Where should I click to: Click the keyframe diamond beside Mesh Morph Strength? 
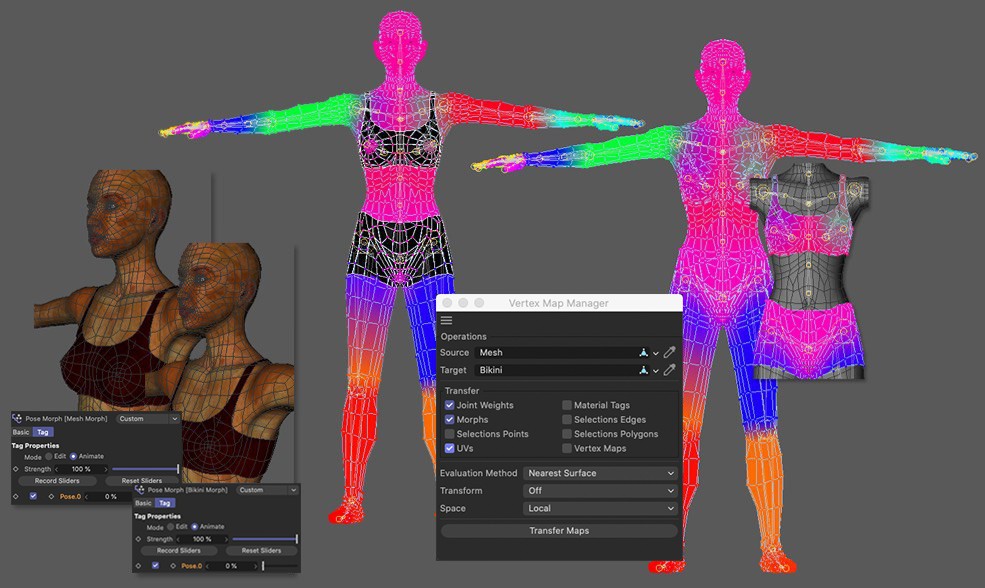coord(15,469)
